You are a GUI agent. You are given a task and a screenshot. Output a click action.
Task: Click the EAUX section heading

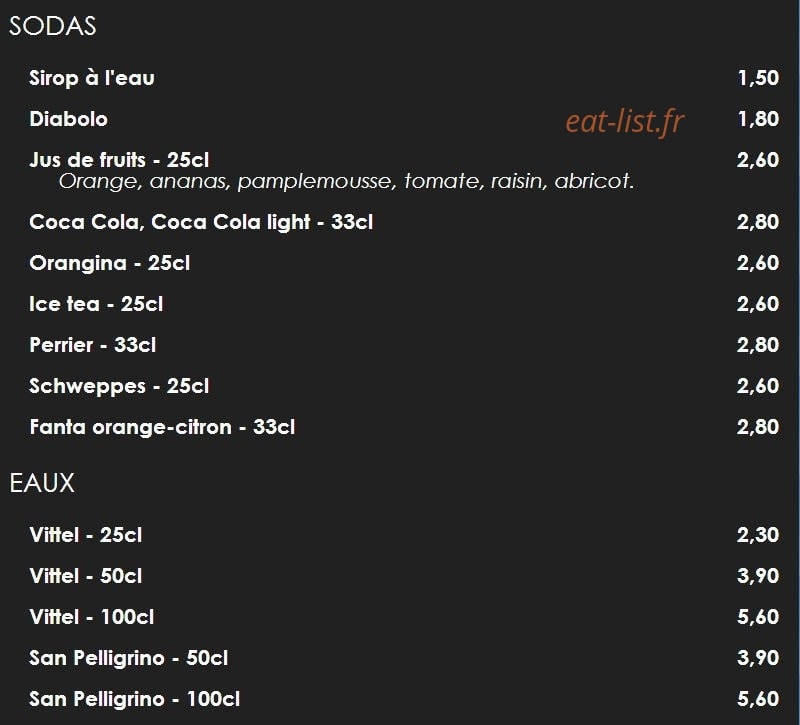(x=42, y=483)
